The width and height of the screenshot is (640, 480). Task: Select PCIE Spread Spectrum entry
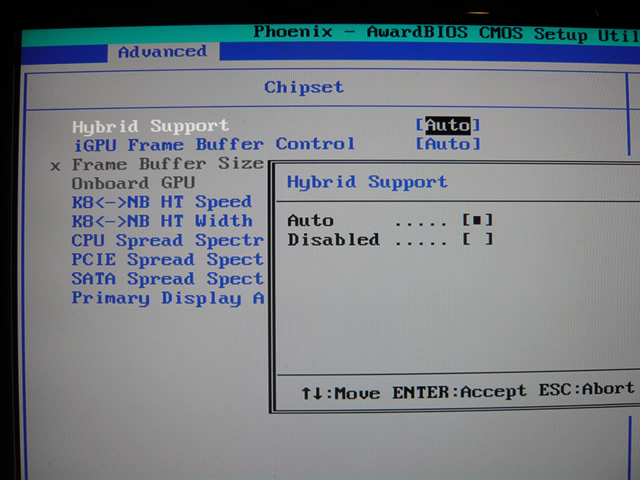coord(168,260)
